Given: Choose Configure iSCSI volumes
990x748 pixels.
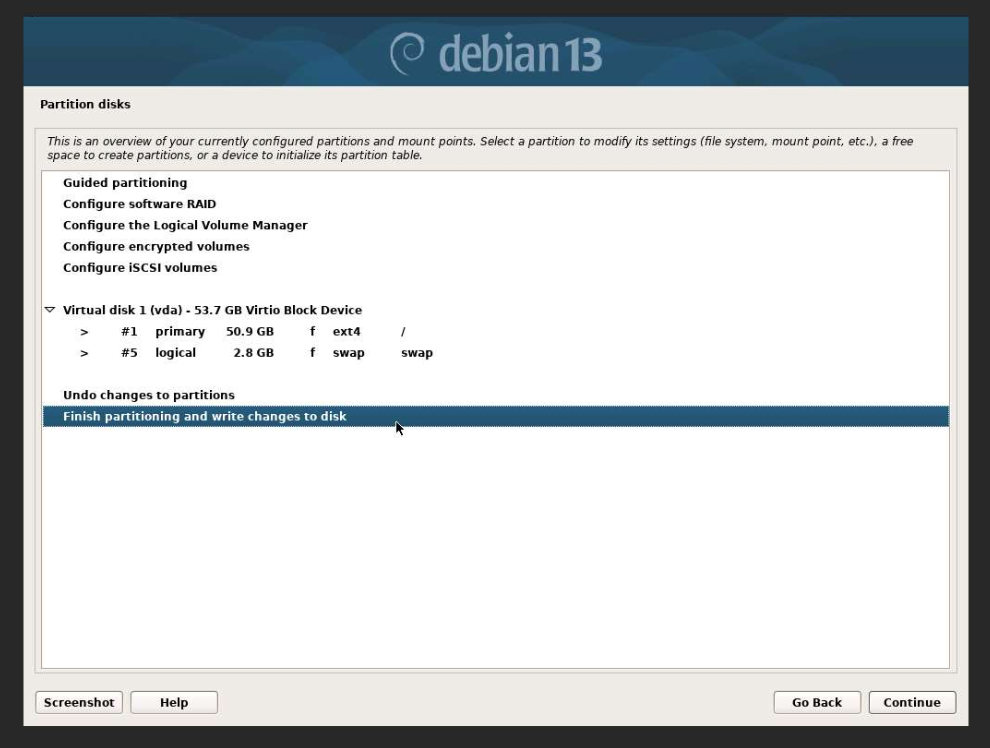Looking at the screenshot, I should coord(496,268).
